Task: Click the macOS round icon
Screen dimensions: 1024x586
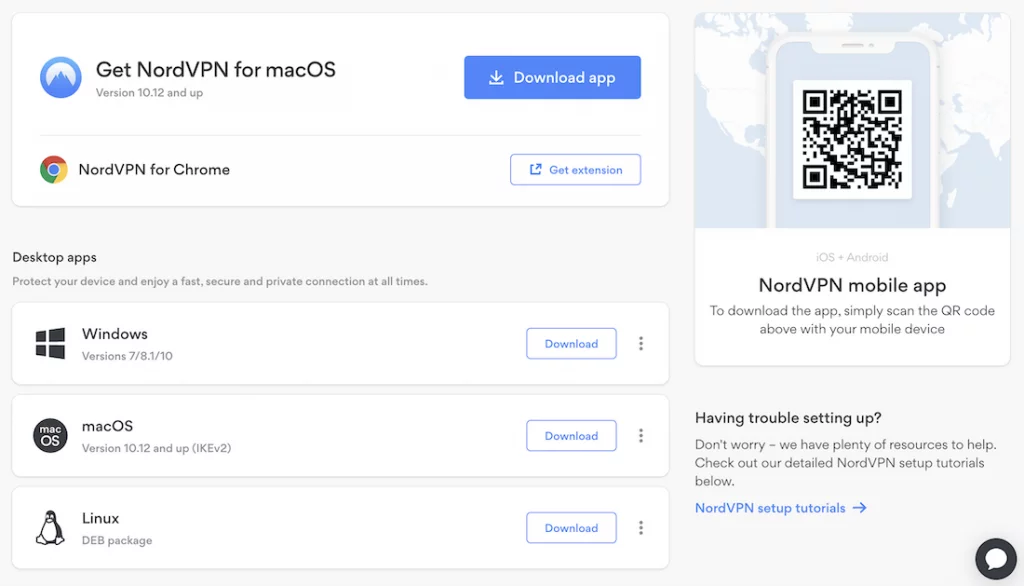Action: click(50, 436)
